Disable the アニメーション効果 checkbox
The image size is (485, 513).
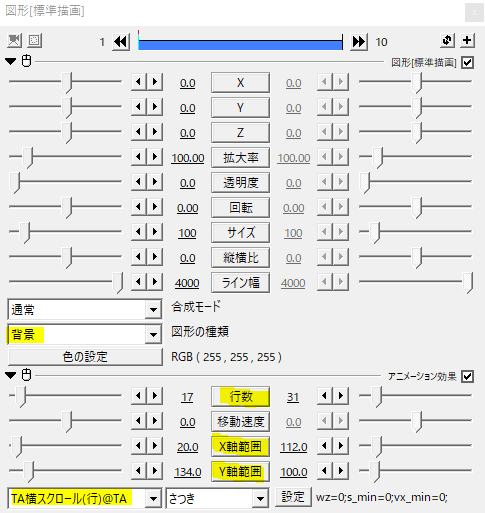(467, 376)
